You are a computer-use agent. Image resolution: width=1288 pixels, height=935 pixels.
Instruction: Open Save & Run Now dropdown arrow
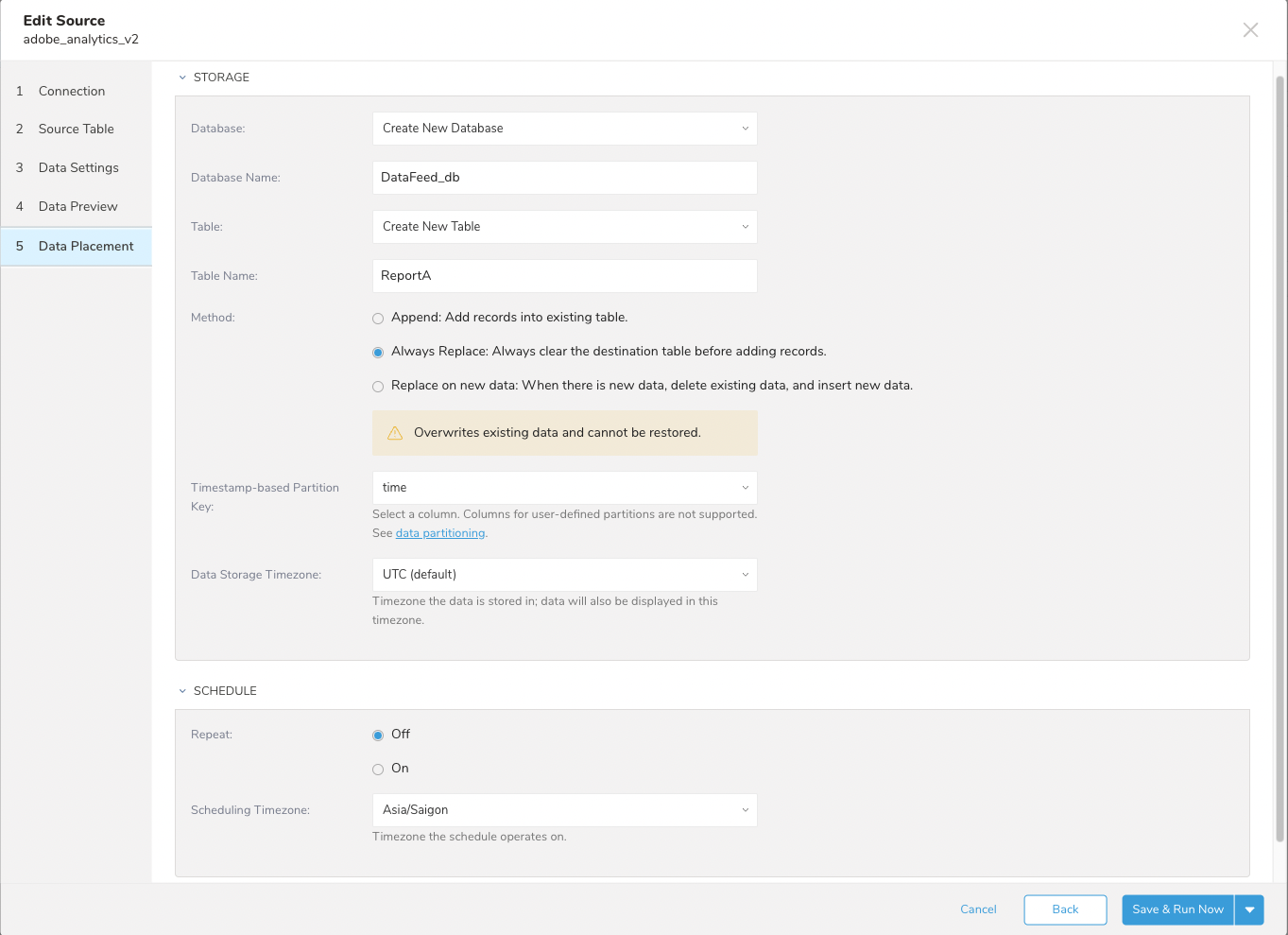click(x=1249, y=909)
